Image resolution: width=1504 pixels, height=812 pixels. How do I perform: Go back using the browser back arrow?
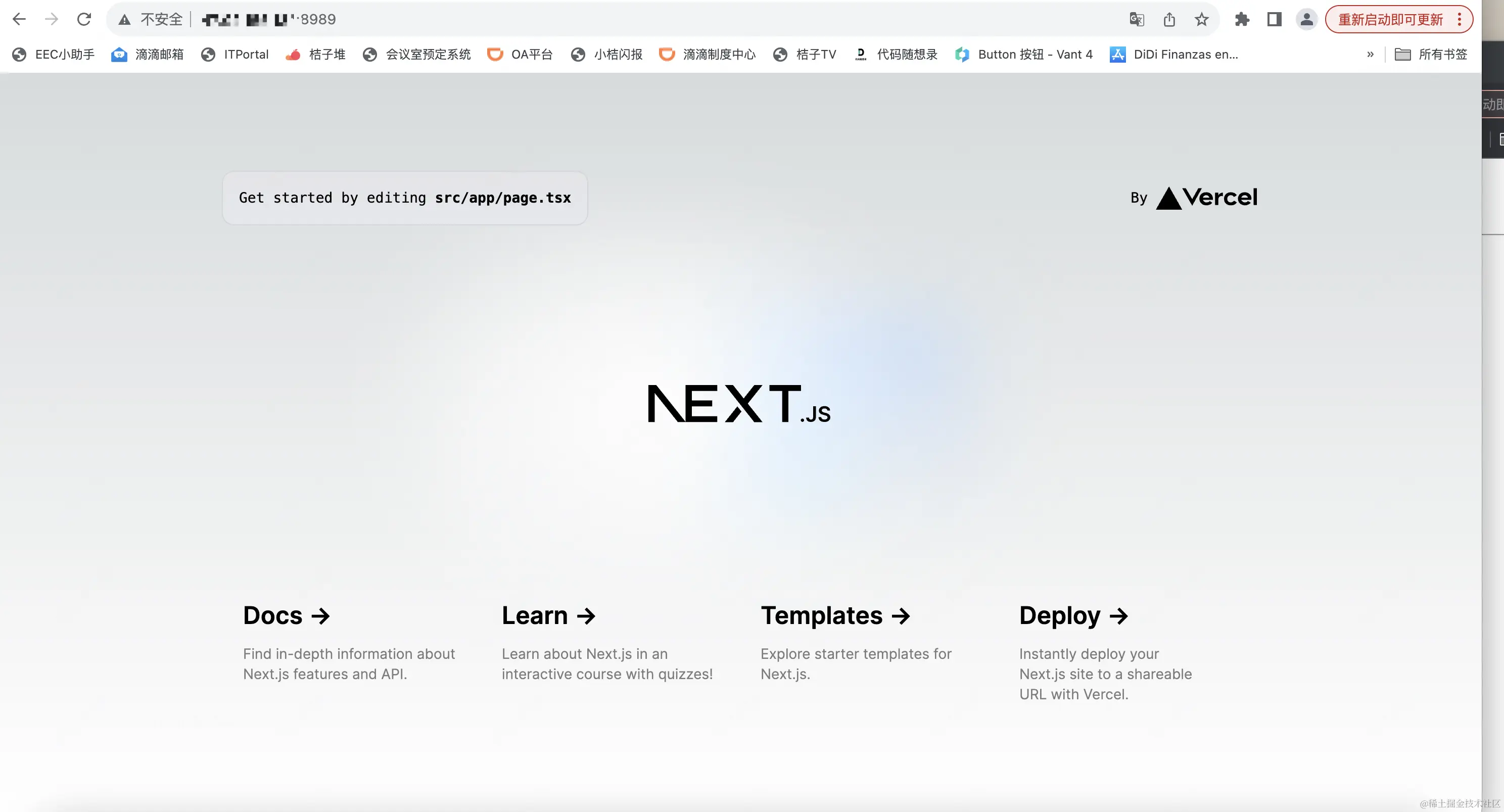pos(19,19)
